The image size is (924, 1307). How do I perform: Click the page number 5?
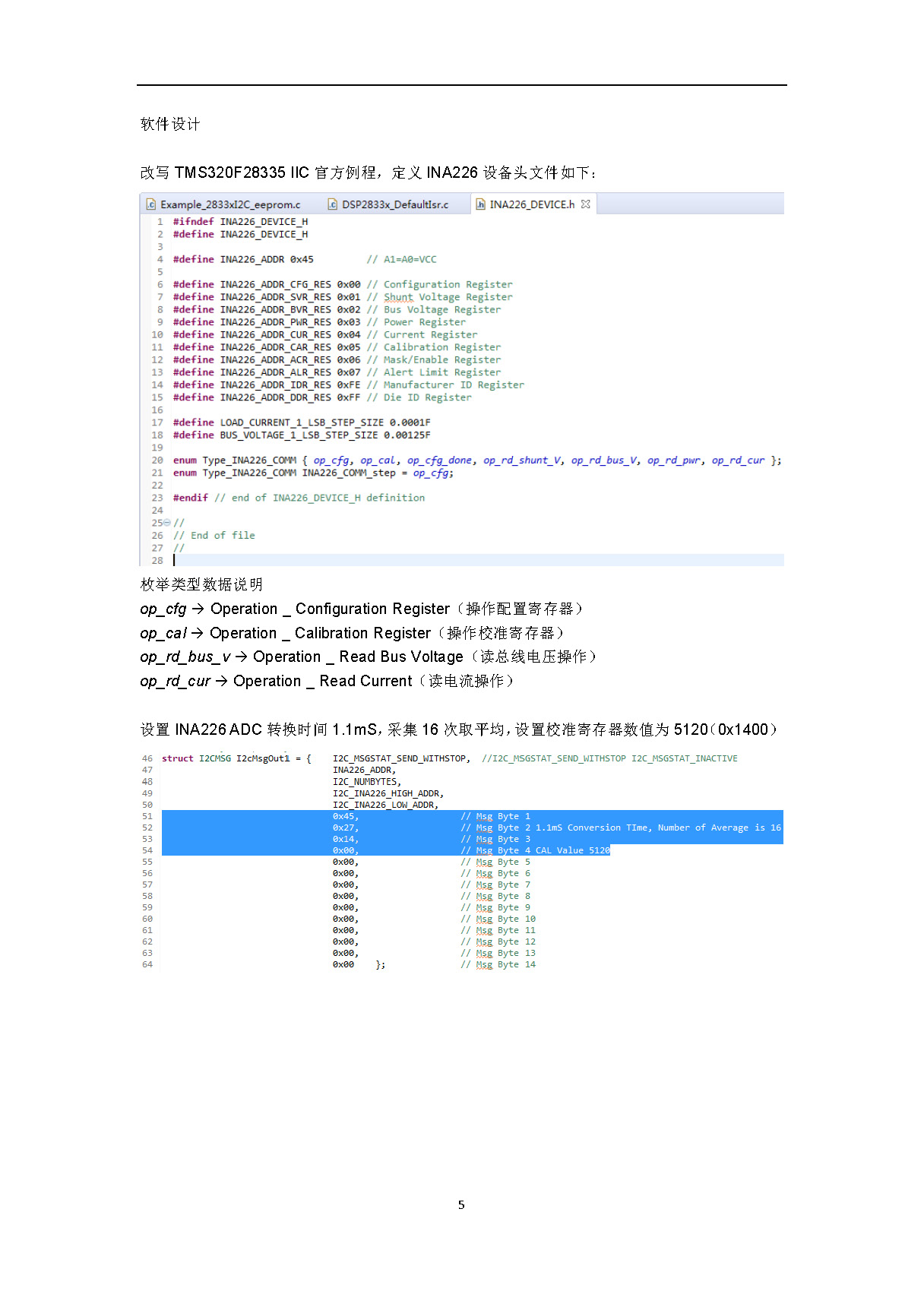[461, 1204]
